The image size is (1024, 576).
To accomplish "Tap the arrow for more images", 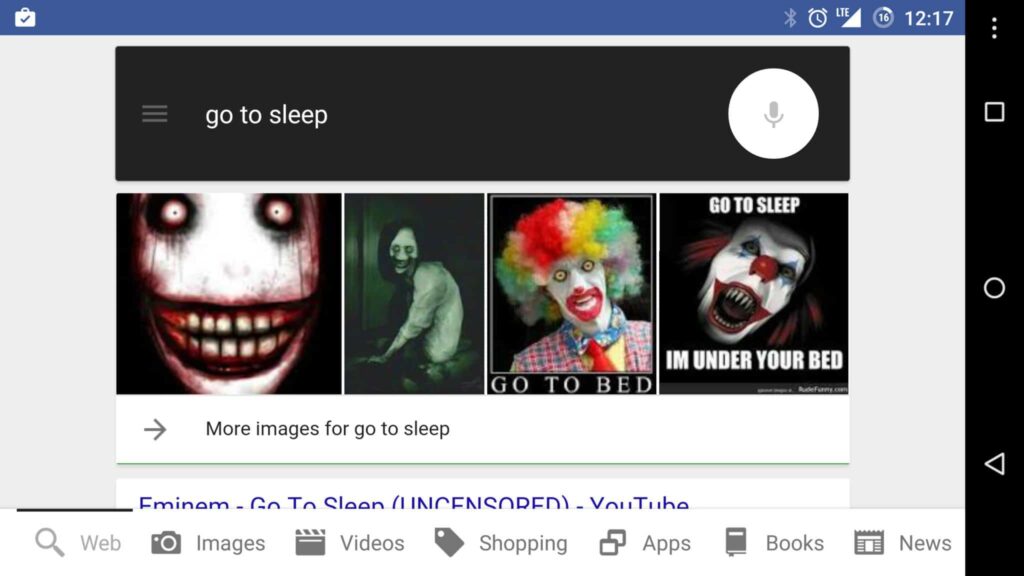I will pos(157,429).
